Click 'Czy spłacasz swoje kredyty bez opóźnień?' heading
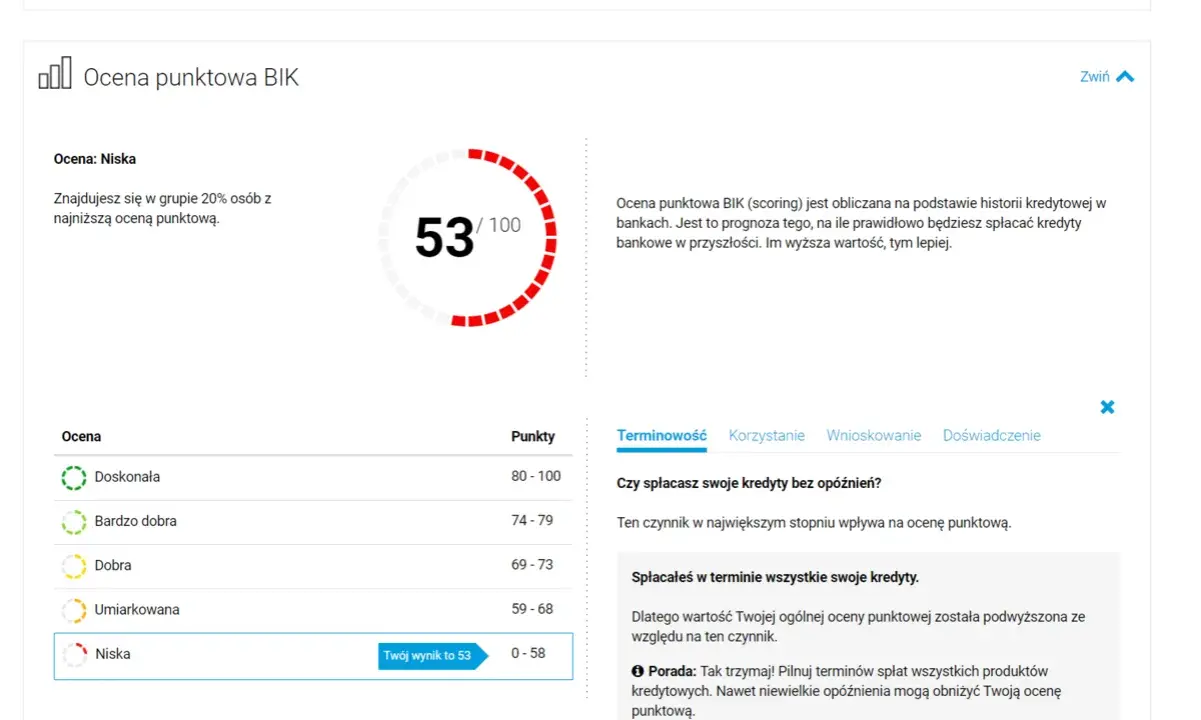The height and width of the screenshot is (720, 1201). coord(749,483)
